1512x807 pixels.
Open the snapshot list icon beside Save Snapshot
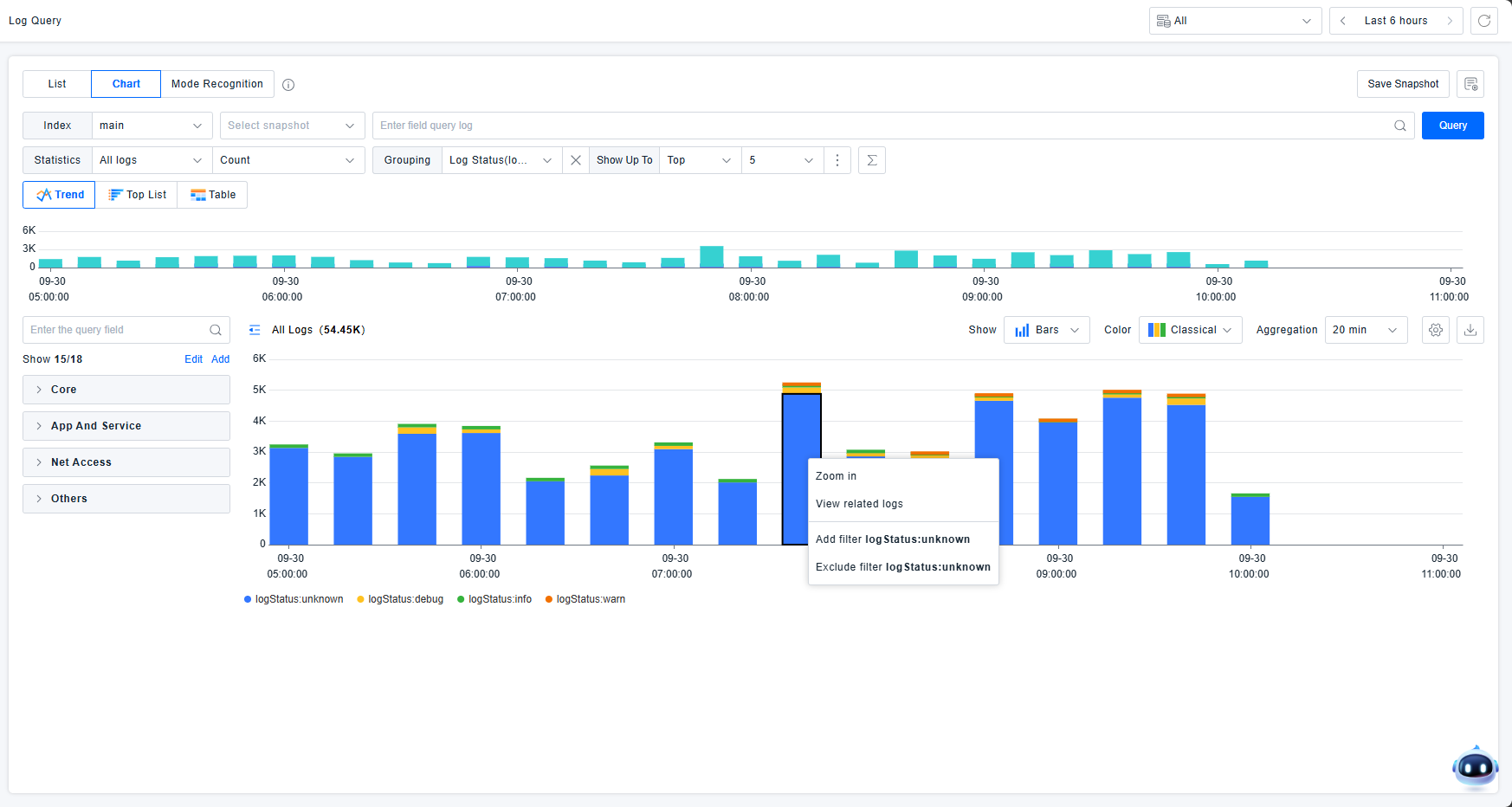(x=1470, y=84)
